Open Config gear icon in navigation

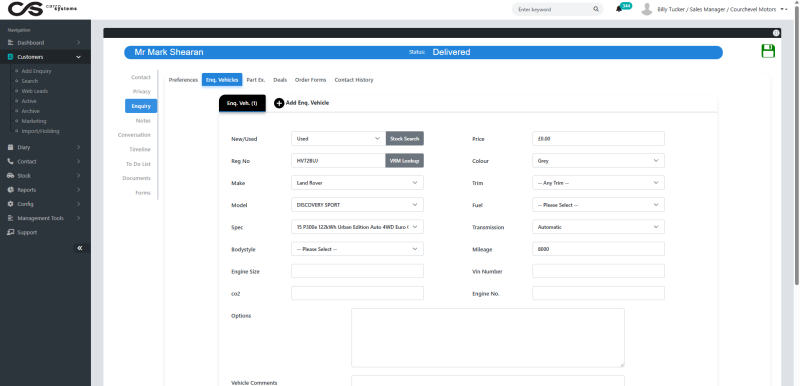10,204
